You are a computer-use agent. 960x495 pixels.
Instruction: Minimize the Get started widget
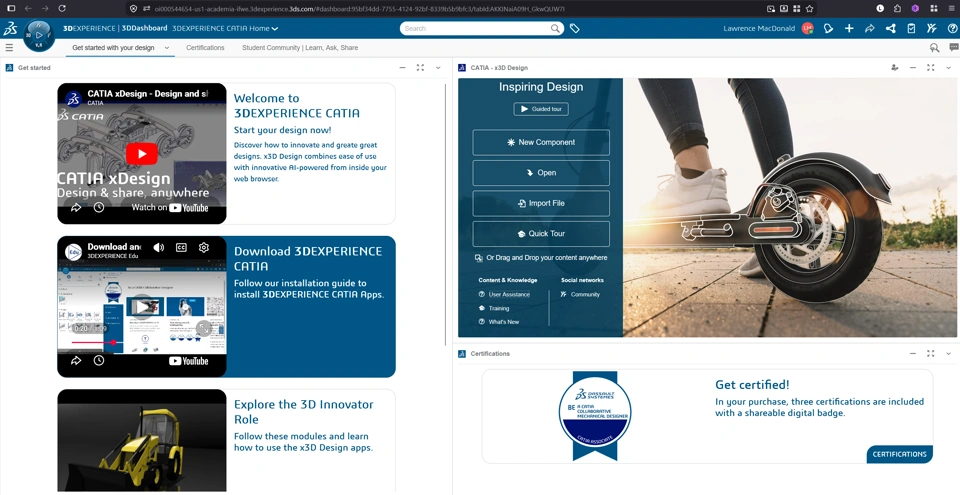point(402,67)
